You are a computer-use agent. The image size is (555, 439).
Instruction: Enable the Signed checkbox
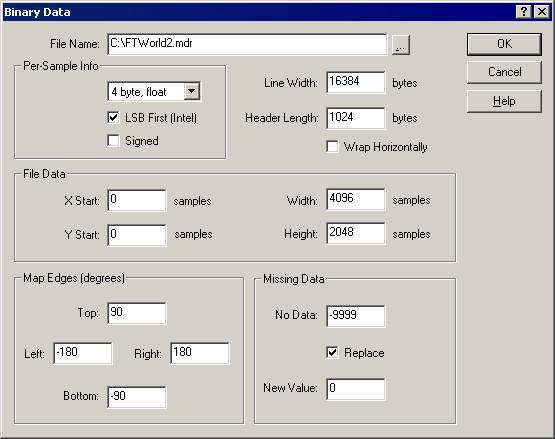[x=113, y=141]
